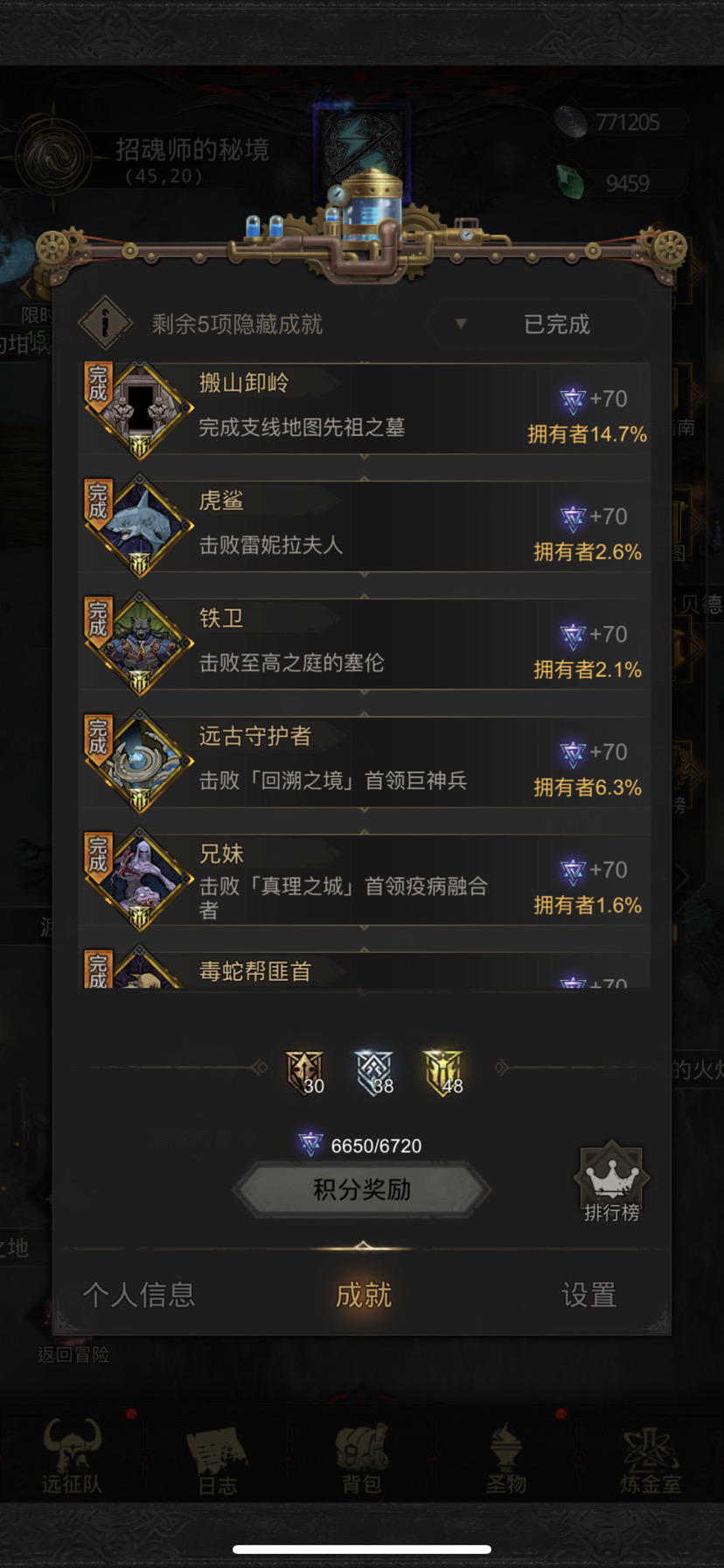
Task: Switch to the 设置 tab
Action: pos(588,1294)
